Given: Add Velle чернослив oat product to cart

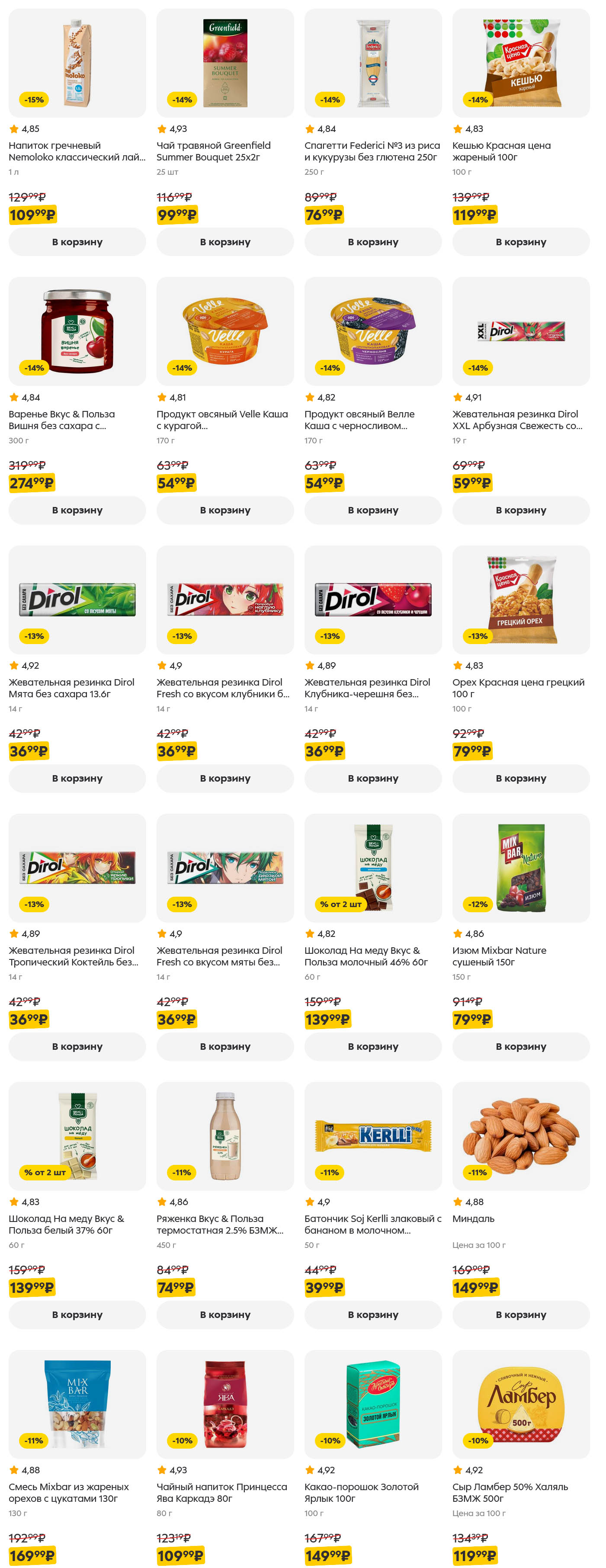Looking at the screenshot, I should [x=372, y=510].
